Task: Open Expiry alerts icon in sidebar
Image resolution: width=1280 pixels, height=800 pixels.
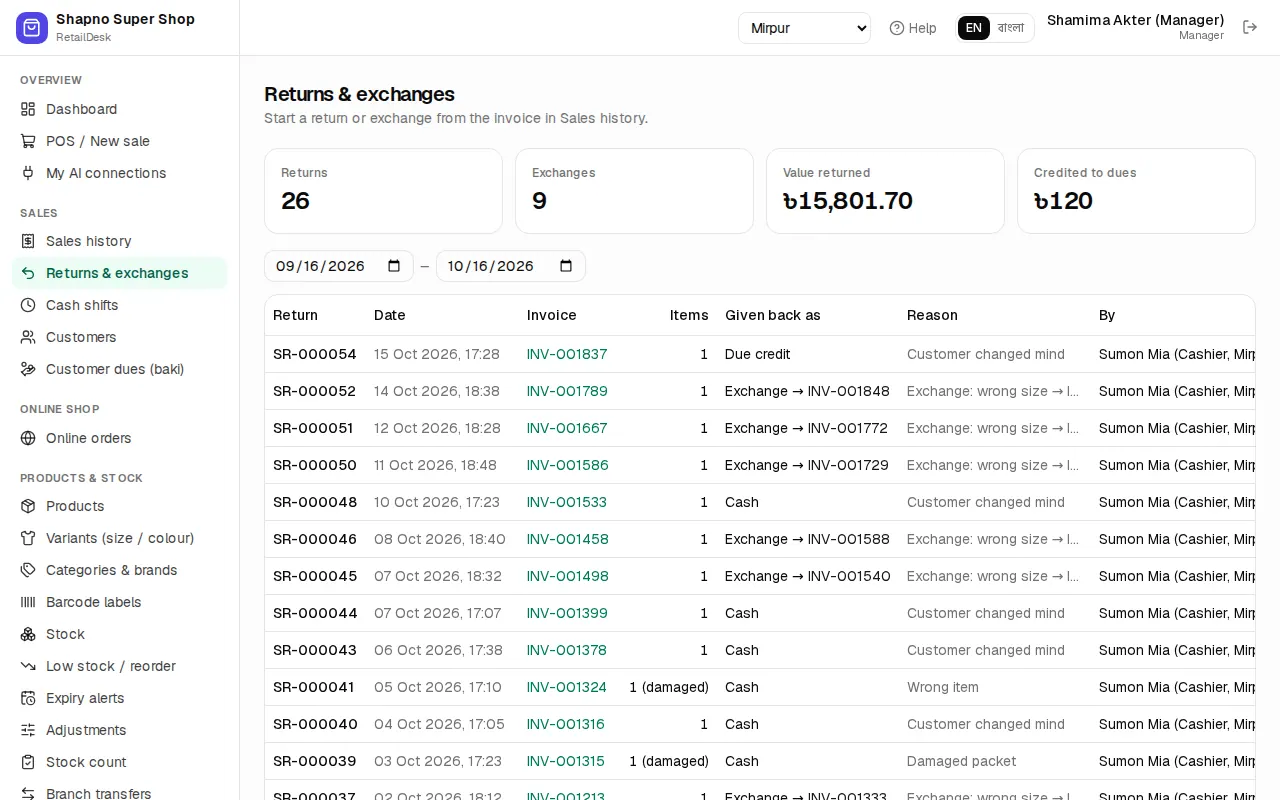Action: [x=28, y=698]
